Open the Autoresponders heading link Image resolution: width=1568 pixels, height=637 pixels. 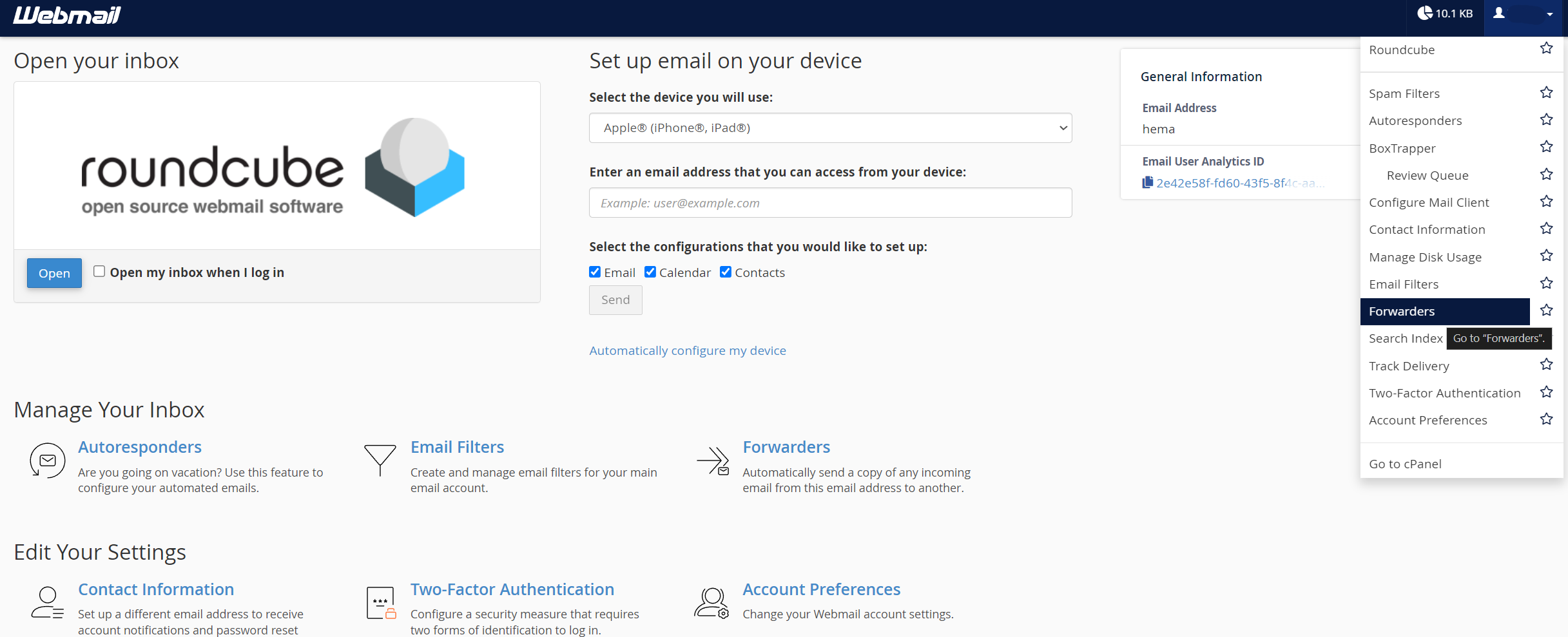(x=140, y=447)
